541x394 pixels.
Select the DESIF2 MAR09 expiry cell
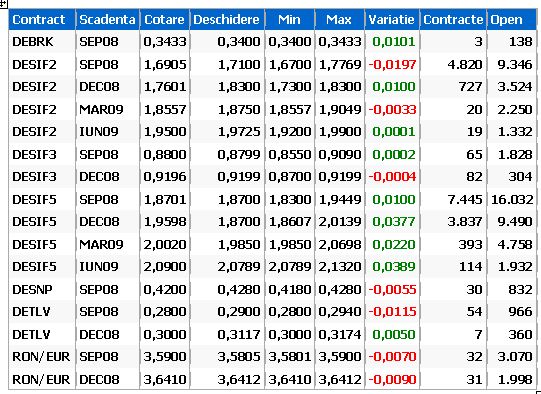coord(107,109)
